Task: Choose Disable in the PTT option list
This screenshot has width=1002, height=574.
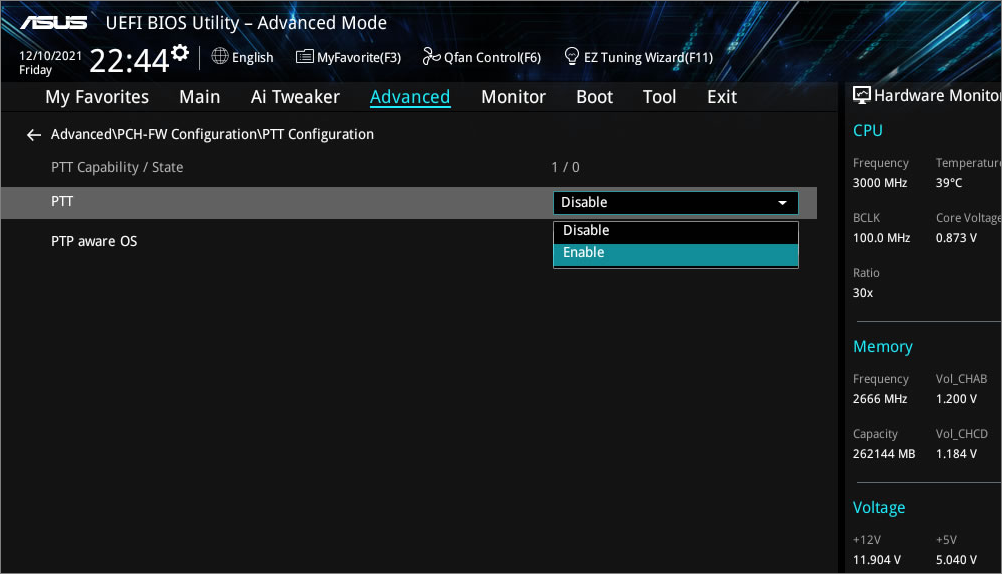Action: click(675, 231)
